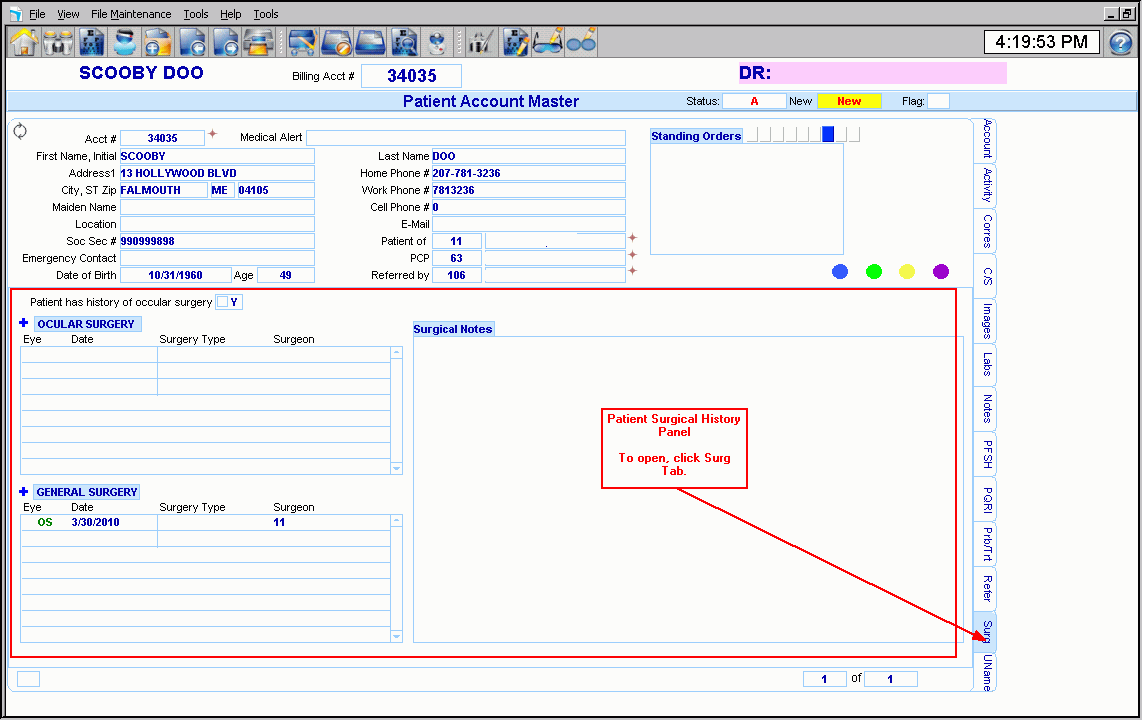Click the GENERAL SURGERY section header

click(87, 492)
